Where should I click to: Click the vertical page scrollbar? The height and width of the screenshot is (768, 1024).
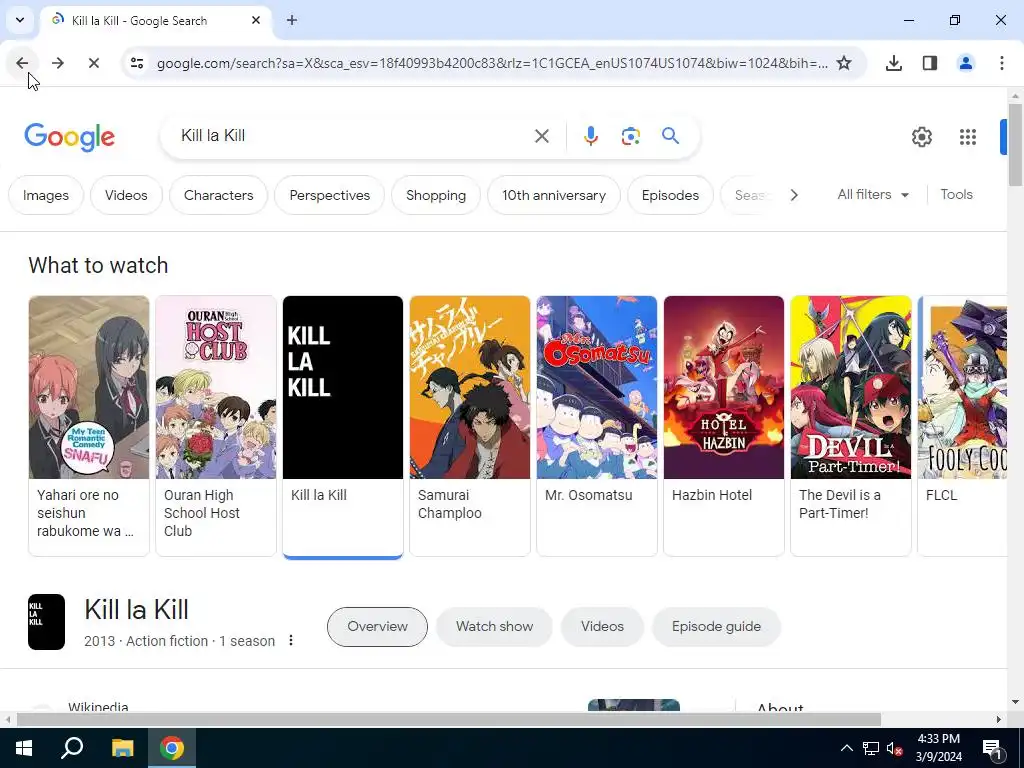point(1015,144)
